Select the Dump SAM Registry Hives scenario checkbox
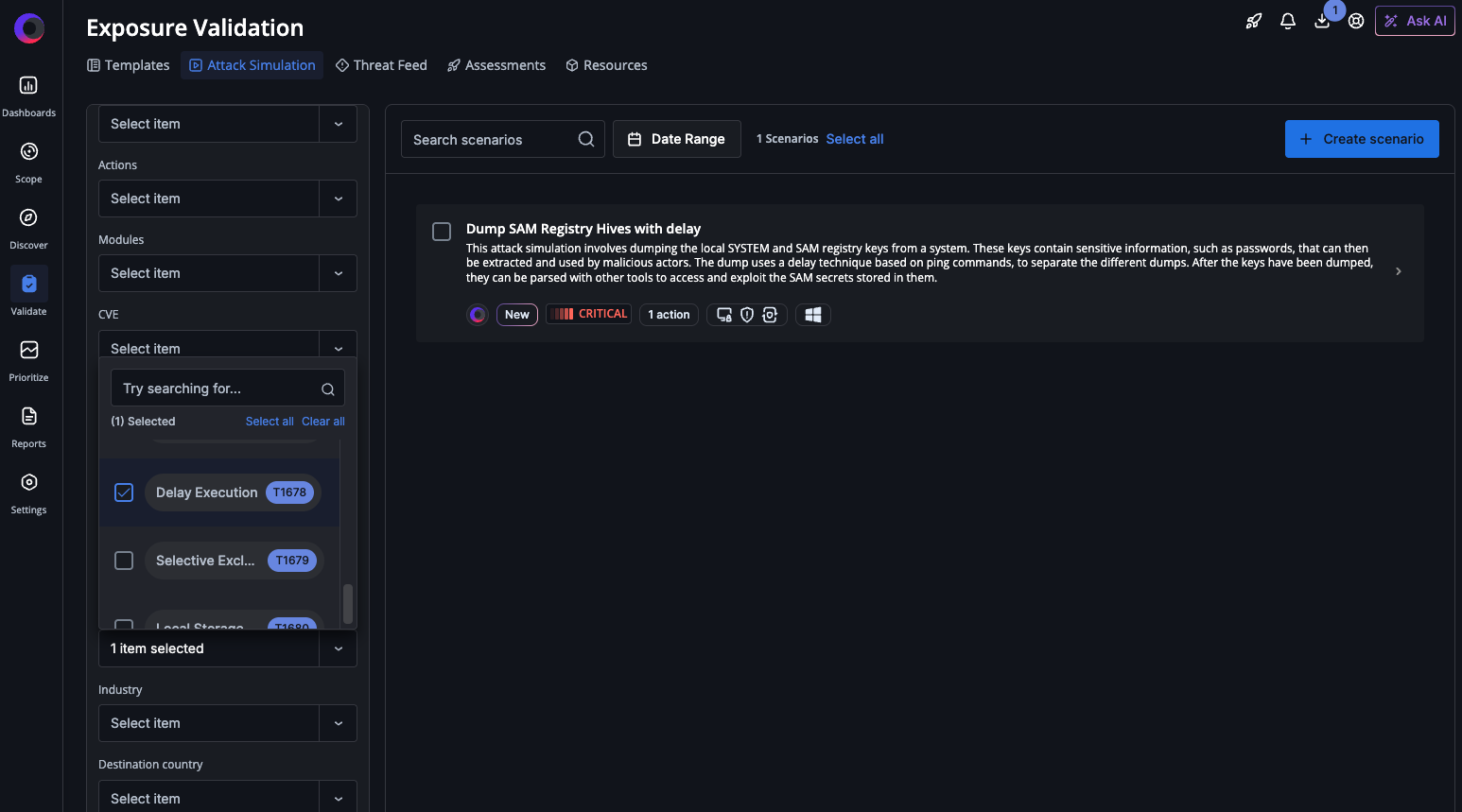 point(442,232)
